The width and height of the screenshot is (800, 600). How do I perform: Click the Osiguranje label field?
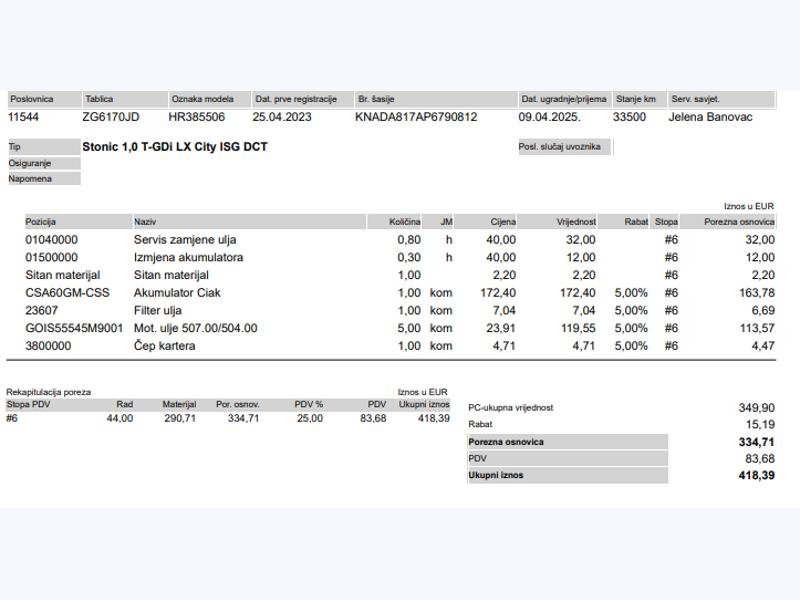pyautogui.click(x=30, y=163)
